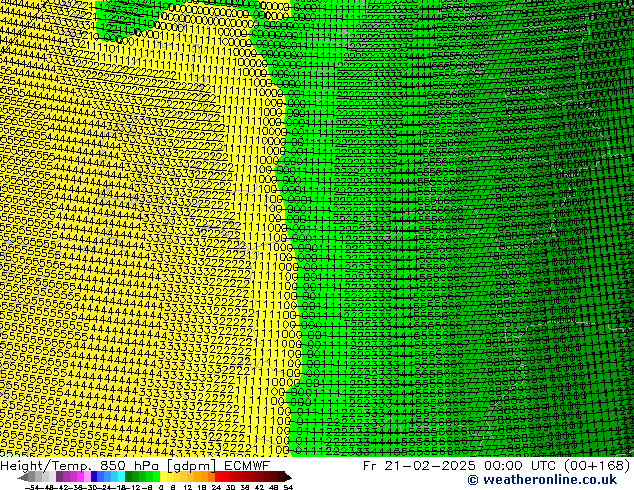The width and height of the screenshot is (634, 490).
Task: Click the forecast date 'Fr 21-02-2025 00:00 UTC (00+168)'
Action: coord(497,465)
